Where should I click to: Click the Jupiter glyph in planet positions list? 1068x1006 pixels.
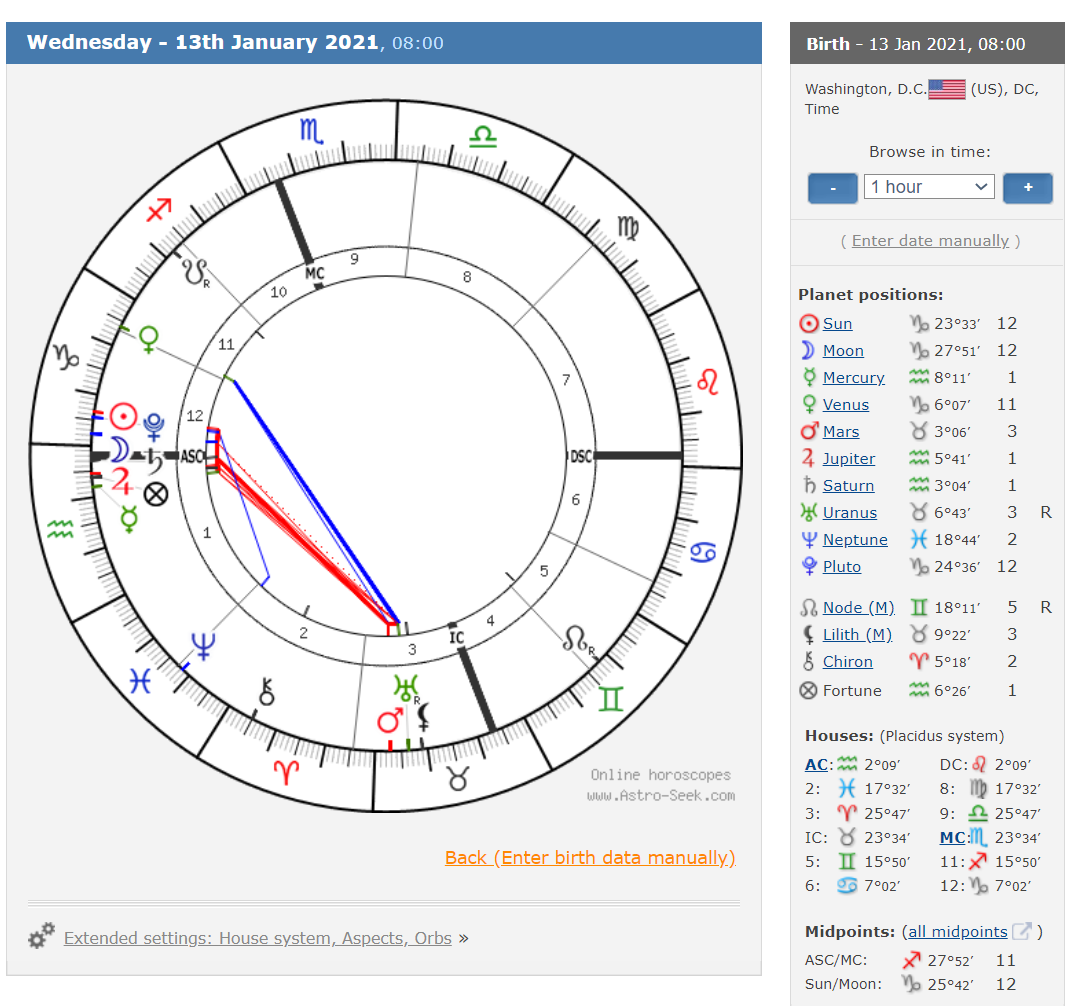808,458
